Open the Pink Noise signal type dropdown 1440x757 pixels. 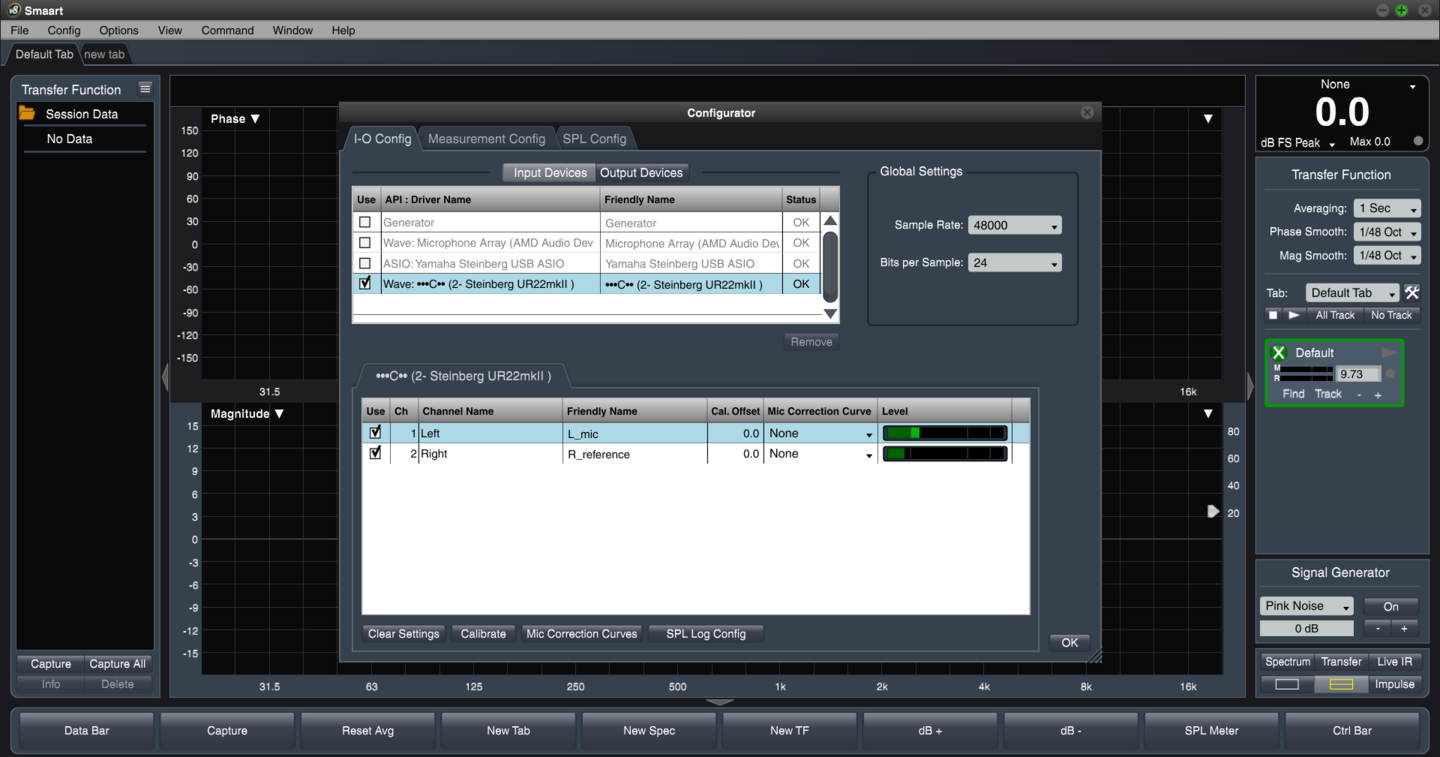pyautogui.click(x=1306, y=606)
